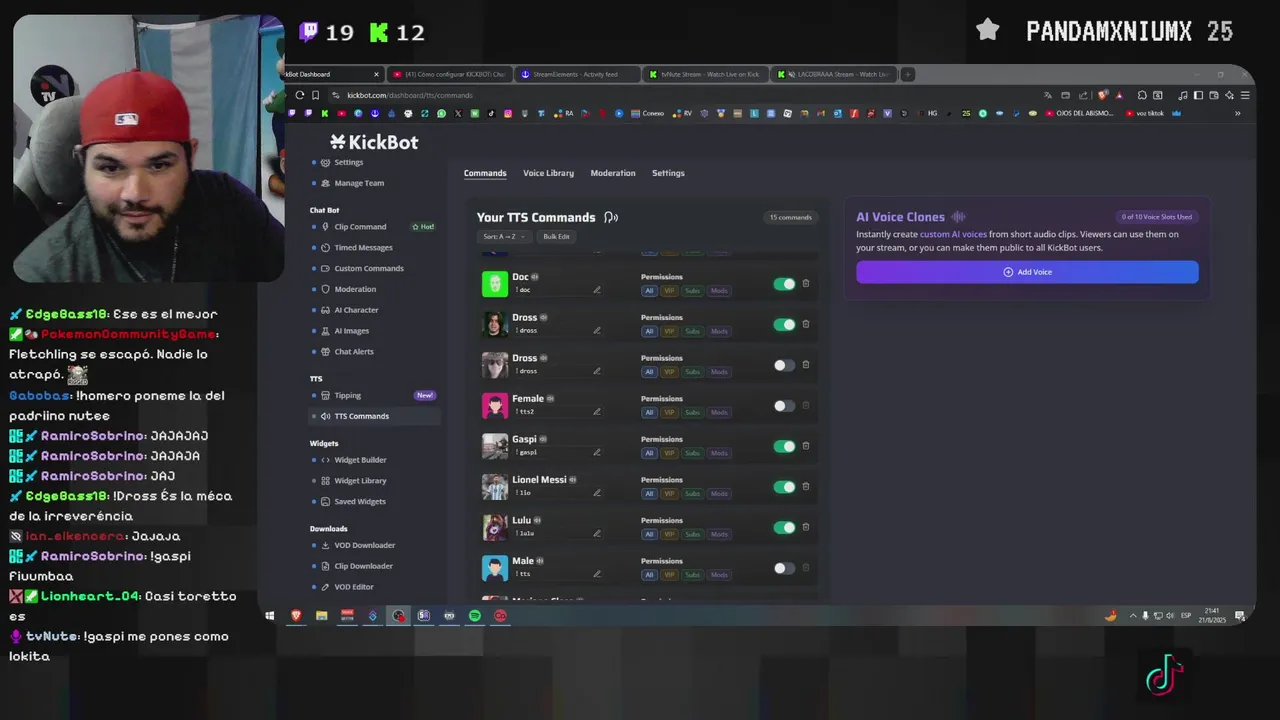This screenshot has height=720, width=1280.
Task: Preview the Lulu voice speaker icon
Action: 537,521
